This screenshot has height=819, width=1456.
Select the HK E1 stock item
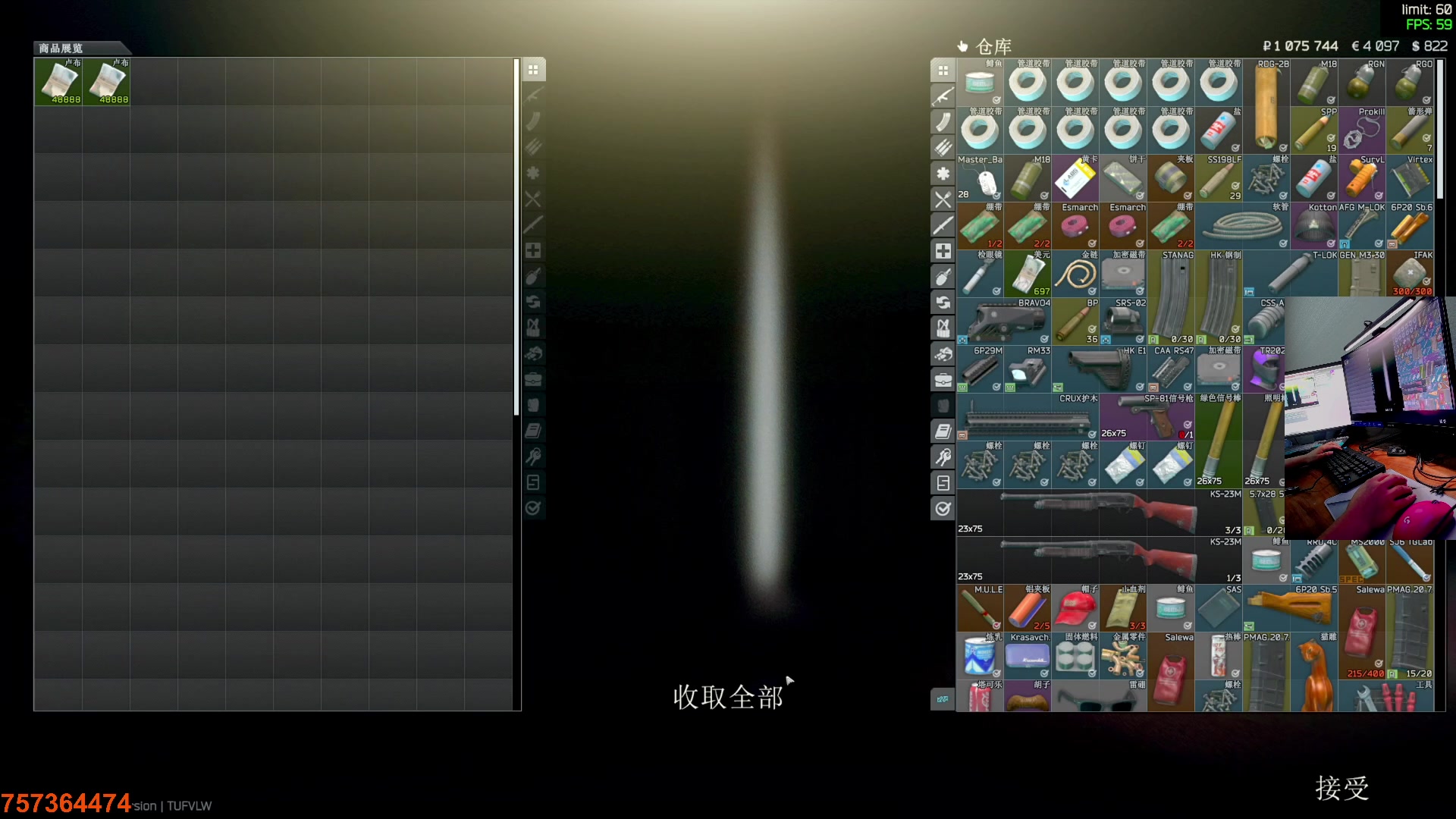coord(1100,369)
